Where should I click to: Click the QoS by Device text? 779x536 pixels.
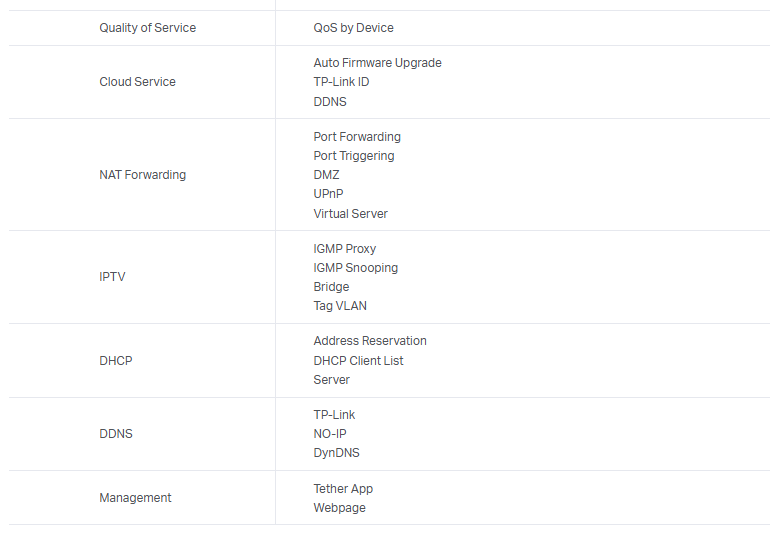tap(353, 28)
